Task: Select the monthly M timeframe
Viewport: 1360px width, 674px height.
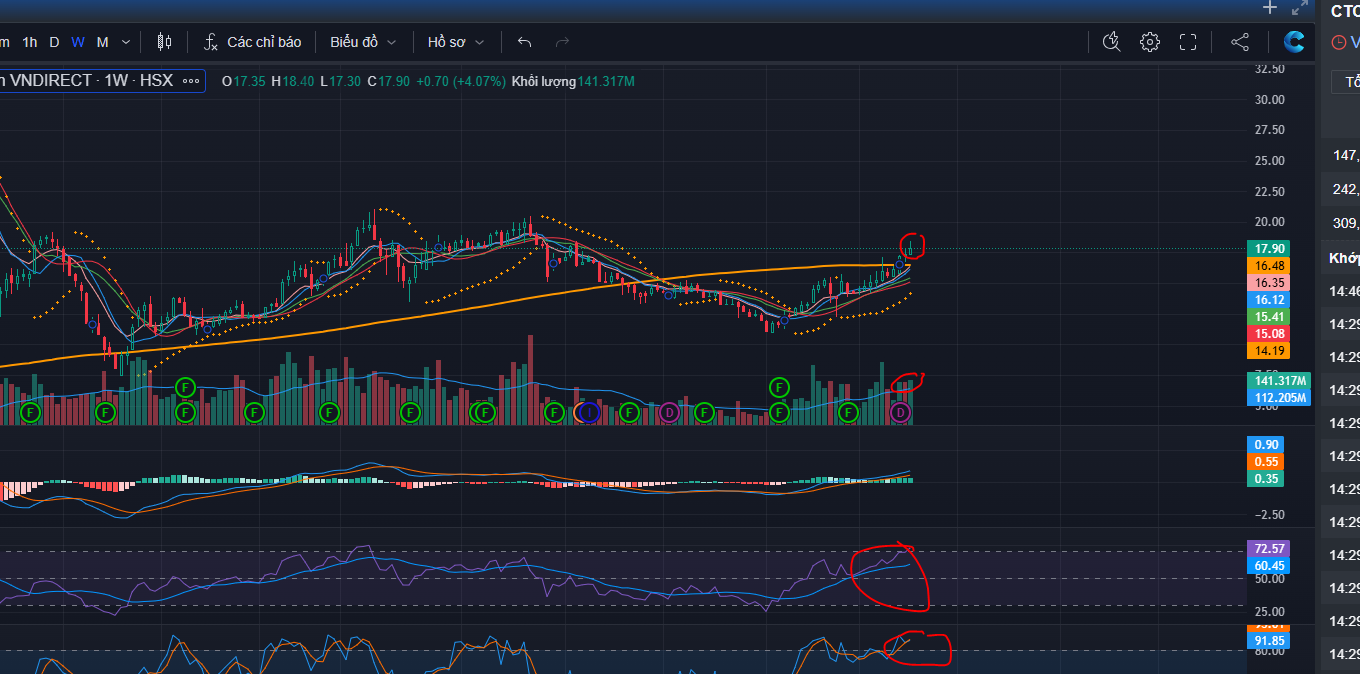Action: 103,42
